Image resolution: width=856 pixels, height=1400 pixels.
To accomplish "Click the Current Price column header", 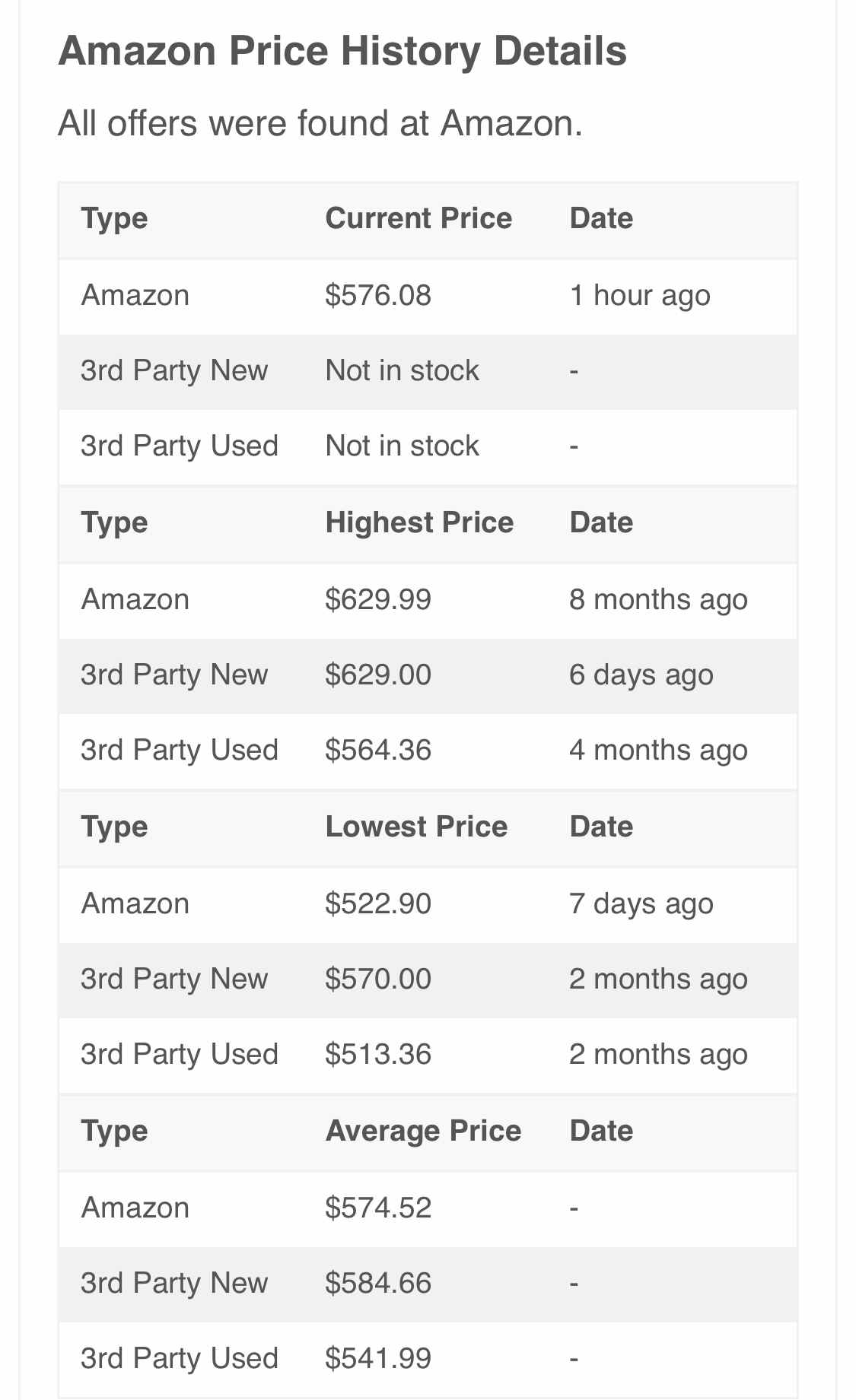I will (x=418, y=219).
